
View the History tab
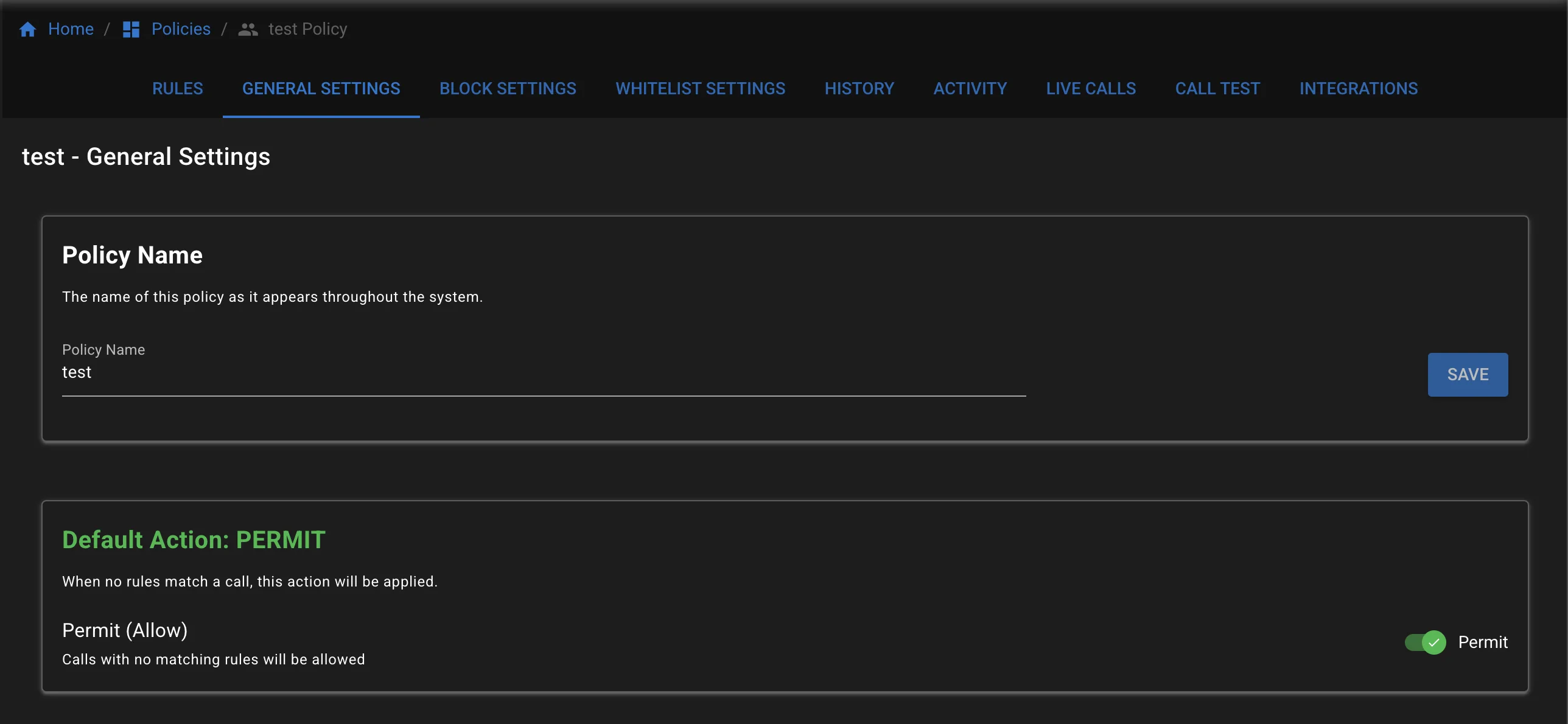tap(859, 89)
